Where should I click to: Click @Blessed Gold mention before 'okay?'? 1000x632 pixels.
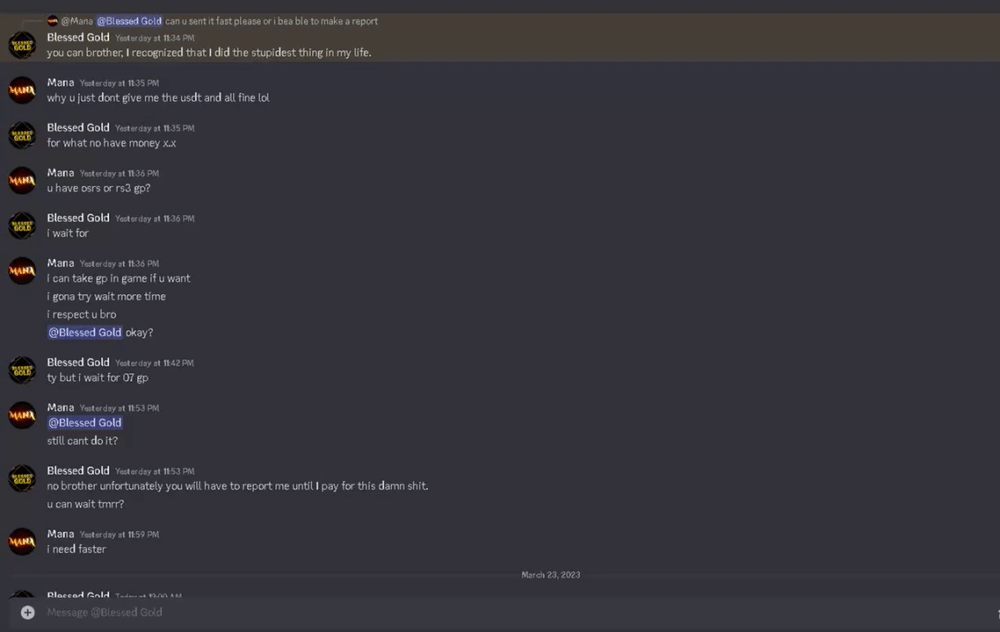click(x=85, y=332)
